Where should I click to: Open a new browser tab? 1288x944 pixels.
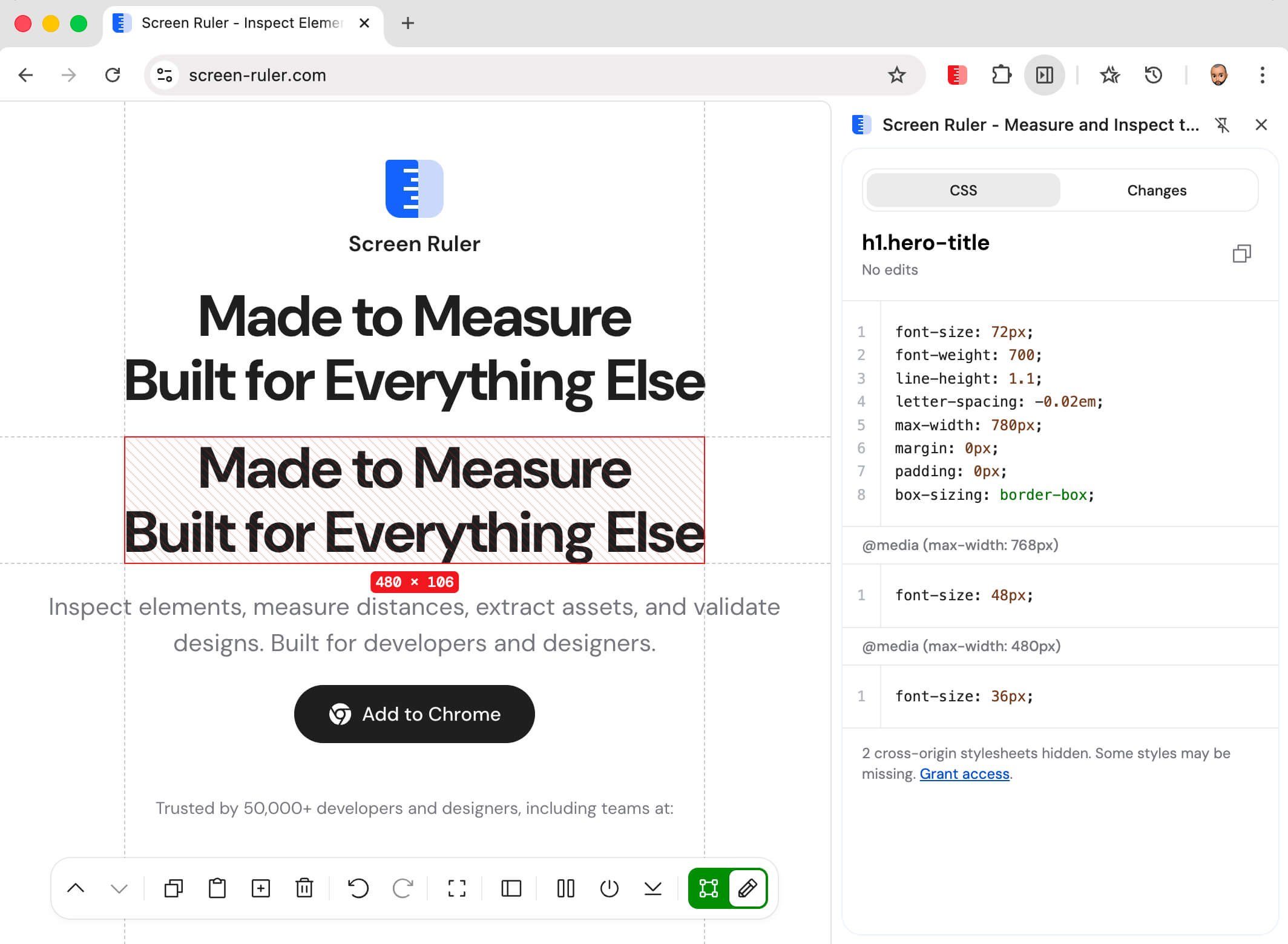[x=408, y=23]
